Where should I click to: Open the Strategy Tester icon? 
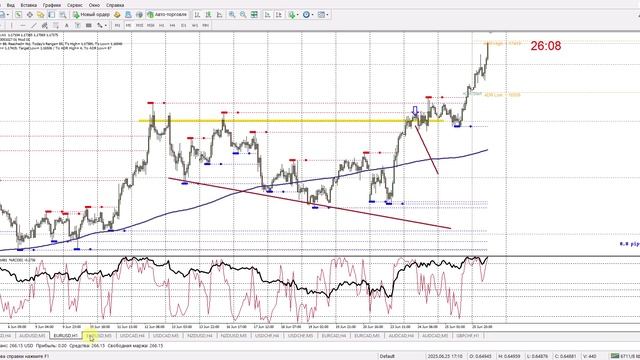[x=62, y=15]
